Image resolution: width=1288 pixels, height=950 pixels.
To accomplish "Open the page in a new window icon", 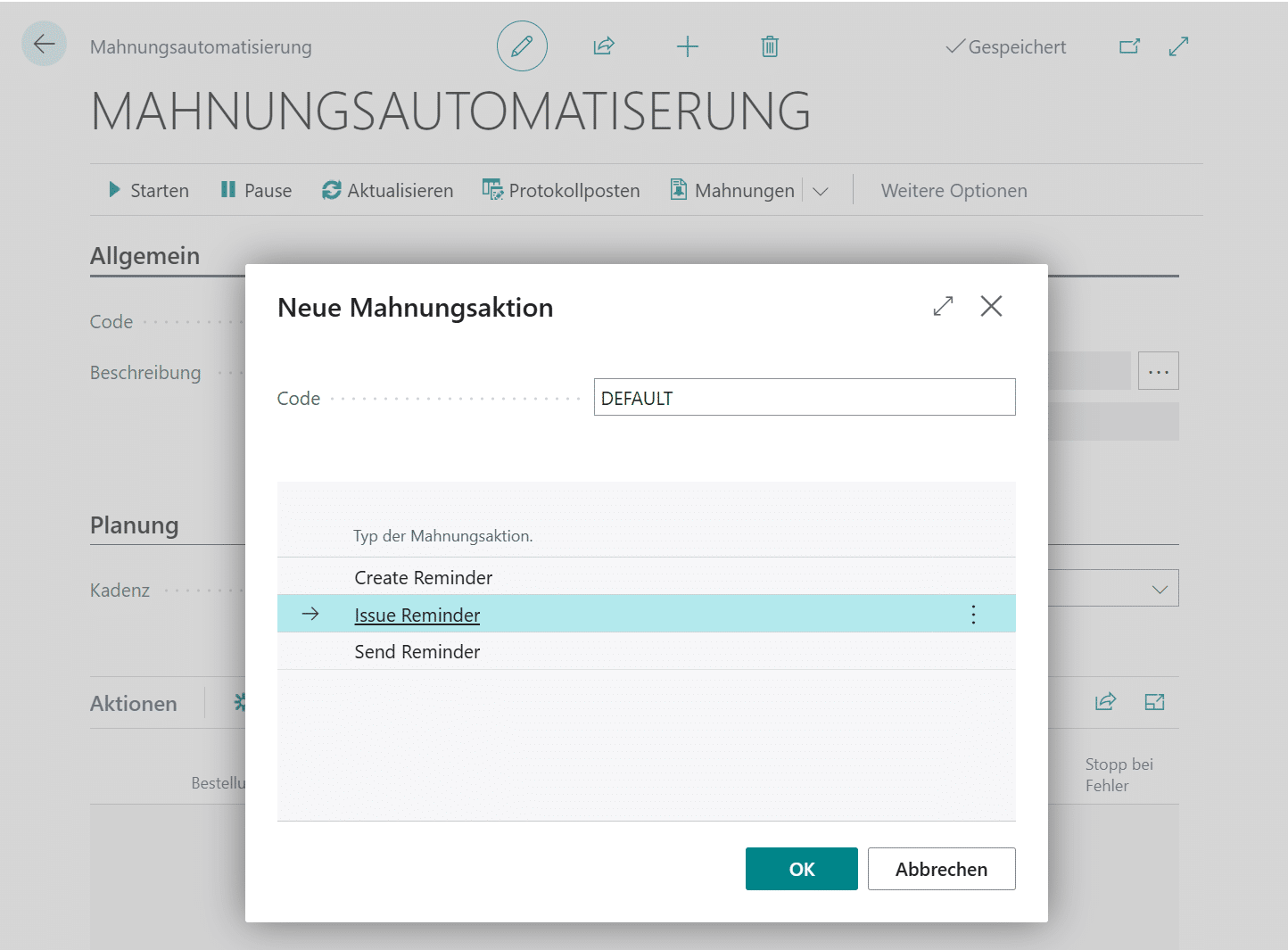I will click(1129, 46).
